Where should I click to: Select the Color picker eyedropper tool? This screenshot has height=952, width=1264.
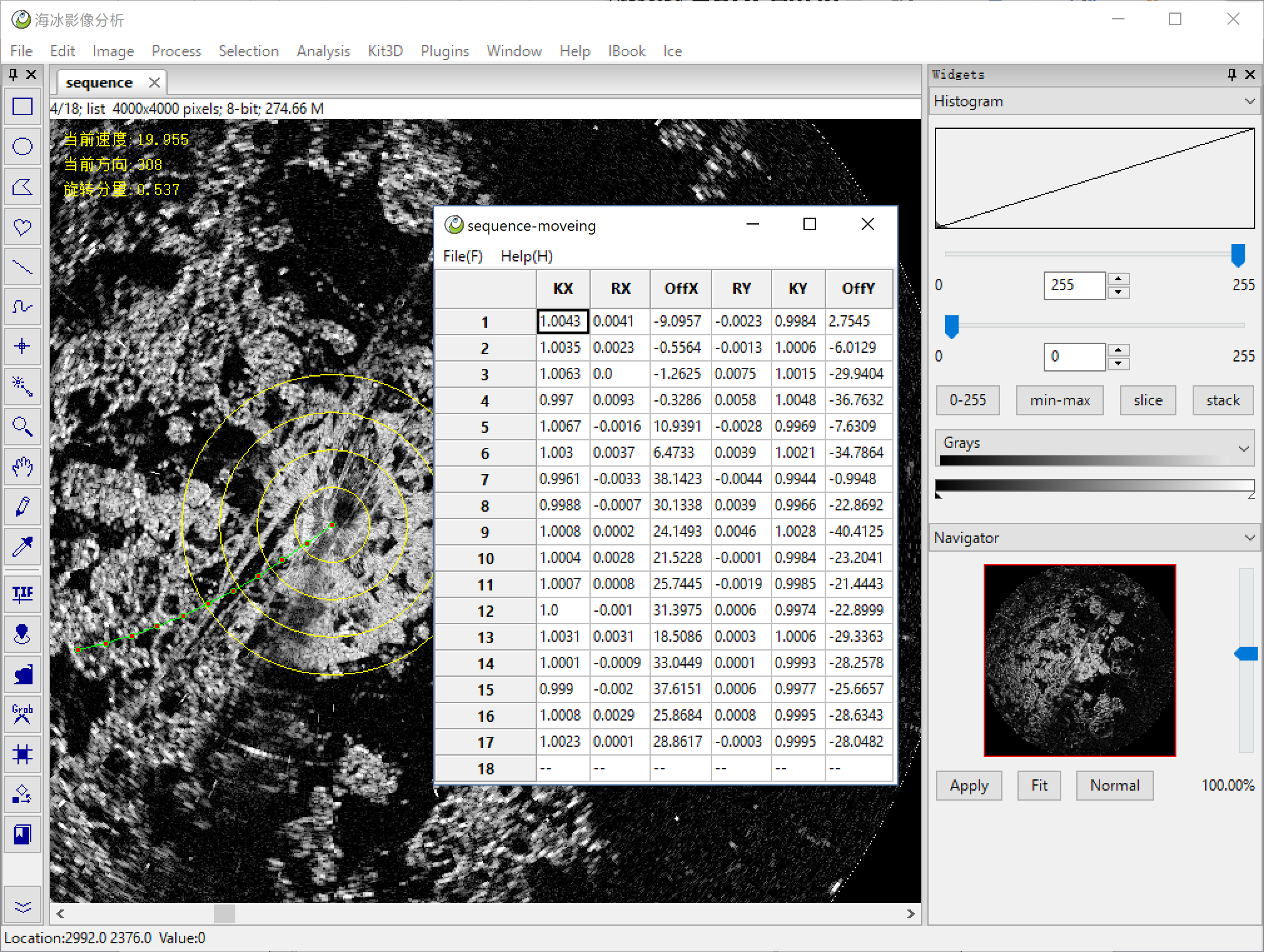[x=23, y=547]
